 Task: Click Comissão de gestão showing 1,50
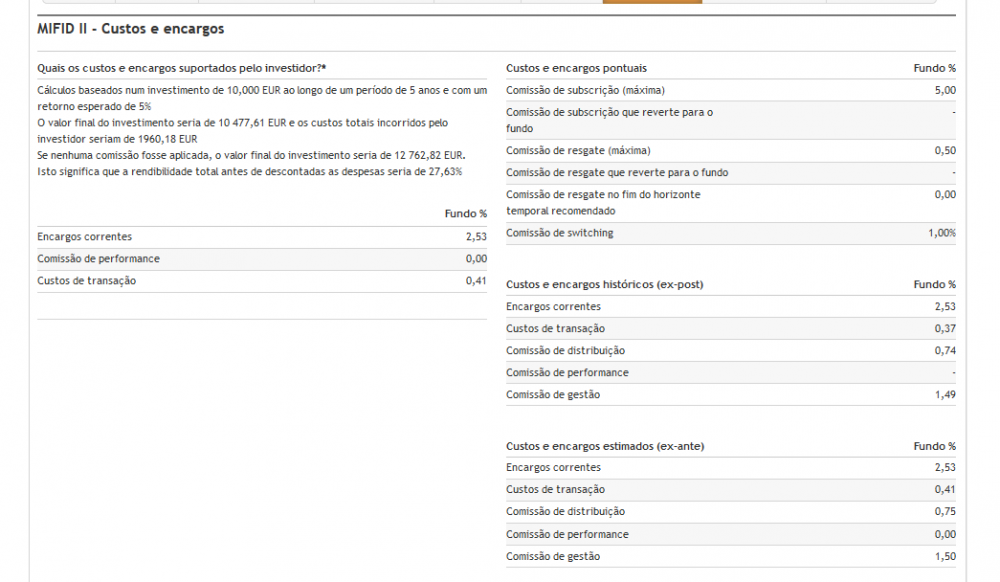pyautogui.click(x=554, y=556)
